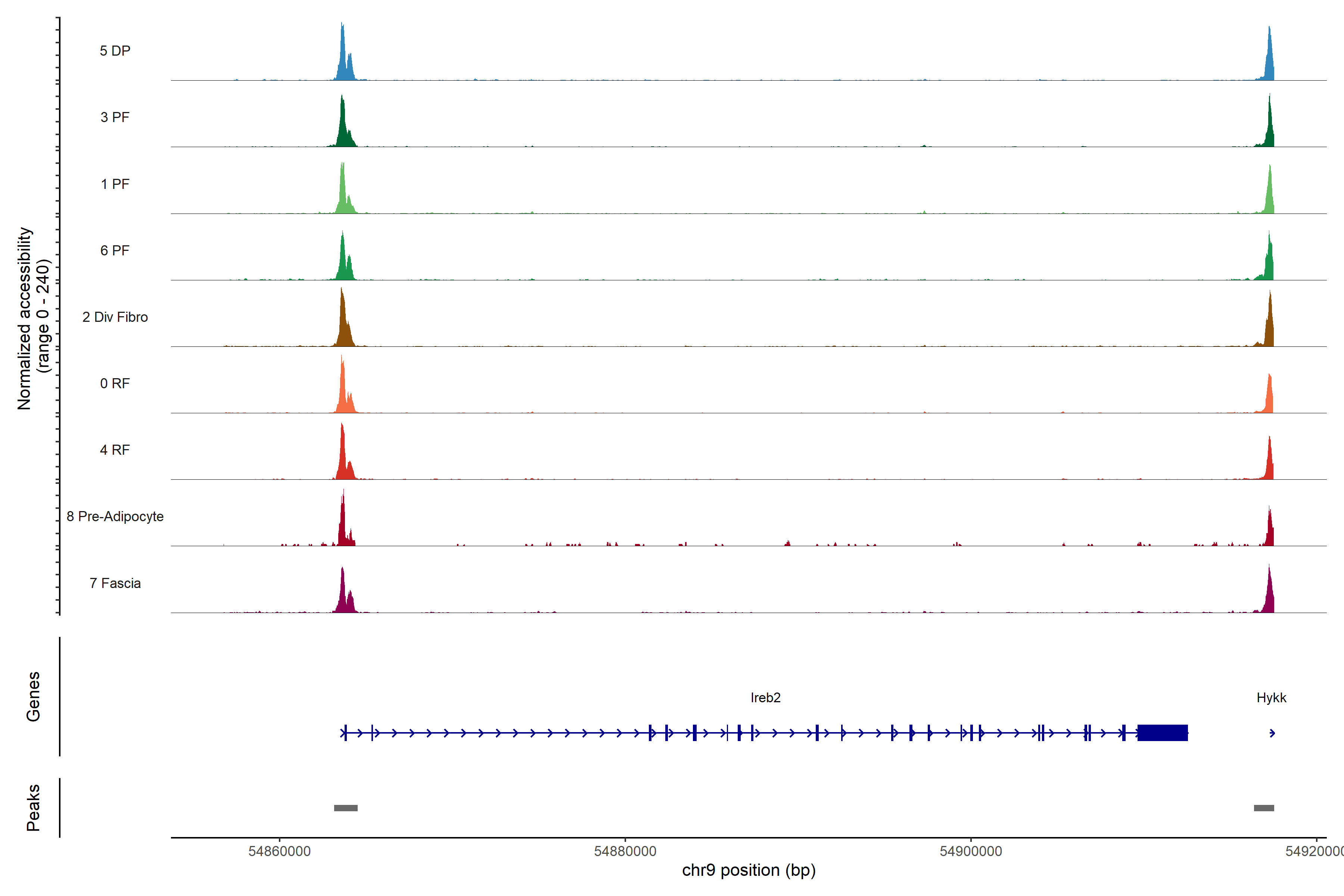Click the large Ireb2 final exon block
Screen dimensions: 1344x896
click(1162, 732)
